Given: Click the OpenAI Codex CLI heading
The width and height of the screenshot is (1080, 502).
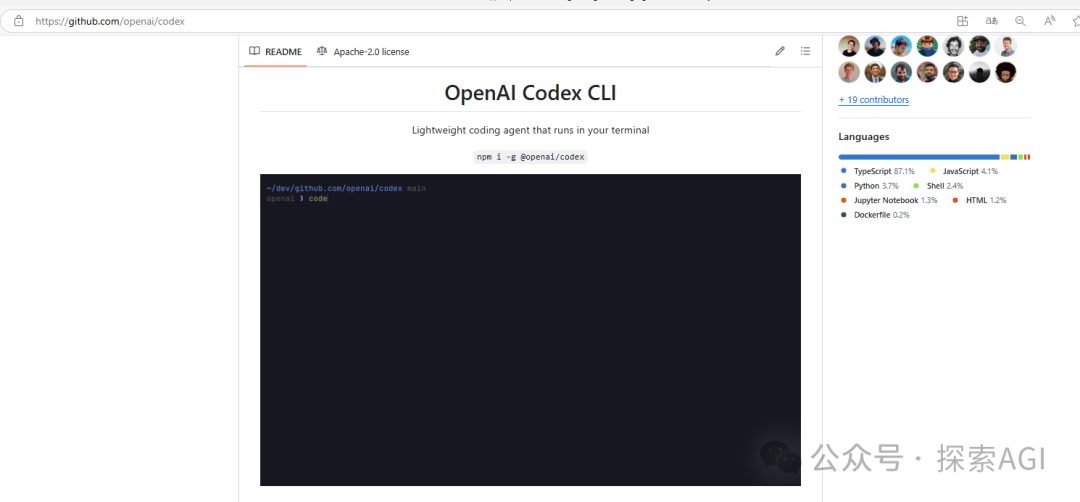Looking at the screenshot, I should (x=530, y=92).
